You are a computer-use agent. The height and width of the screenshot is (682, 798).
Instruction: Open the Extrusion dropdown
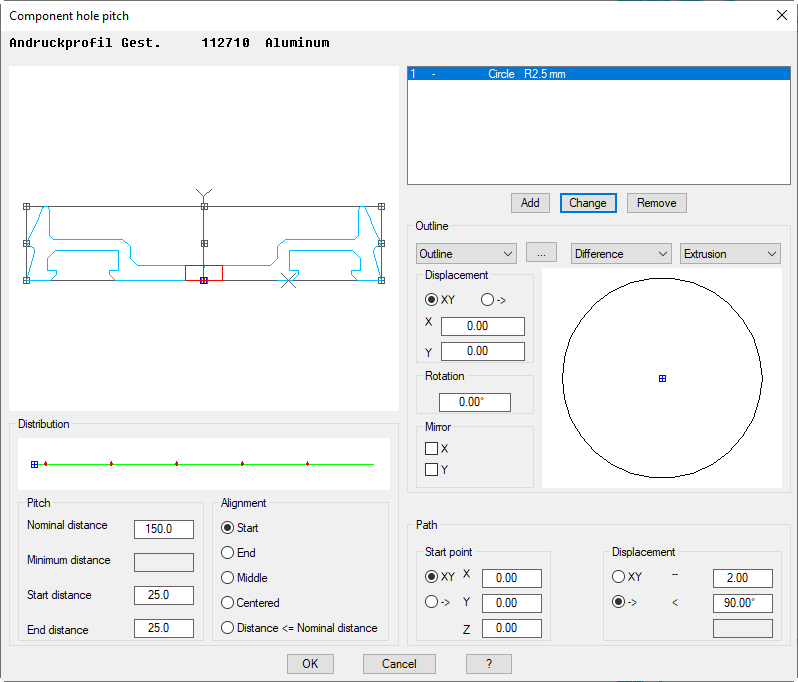[x=729, y=254]
